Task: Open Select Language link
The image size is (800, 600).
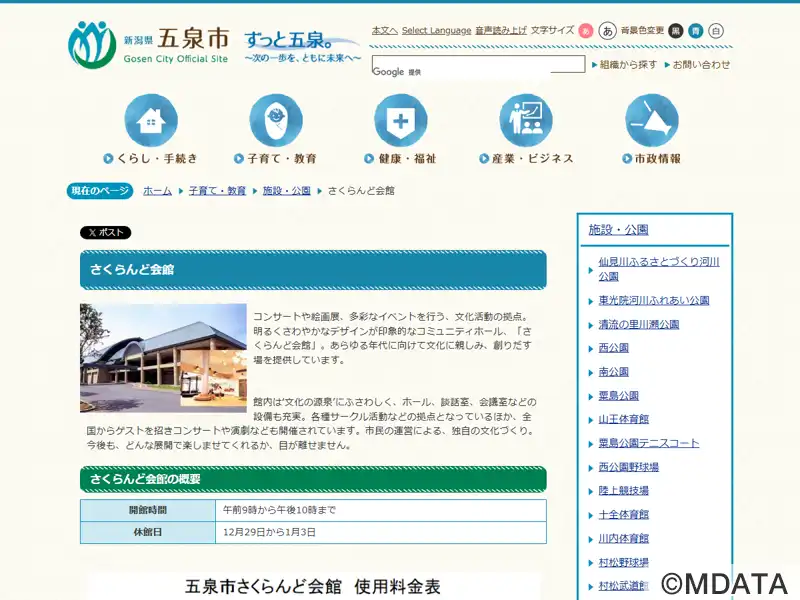Action: point(436,31)
